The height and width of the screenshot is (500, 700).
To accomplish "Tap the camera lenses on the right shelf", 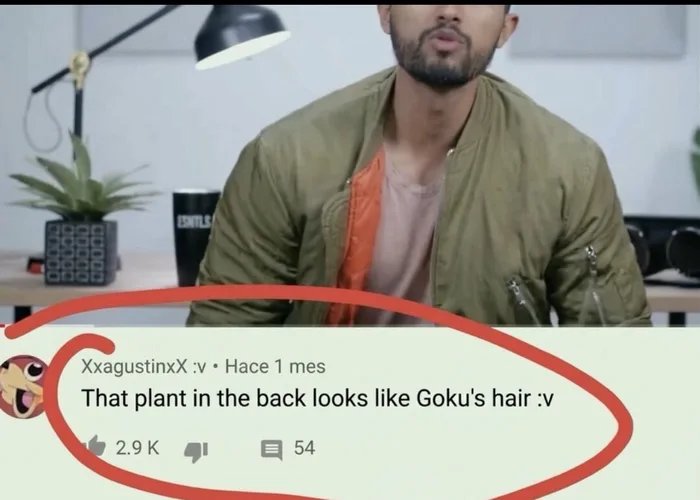I will pyautogui.click(x=661, y=250).
